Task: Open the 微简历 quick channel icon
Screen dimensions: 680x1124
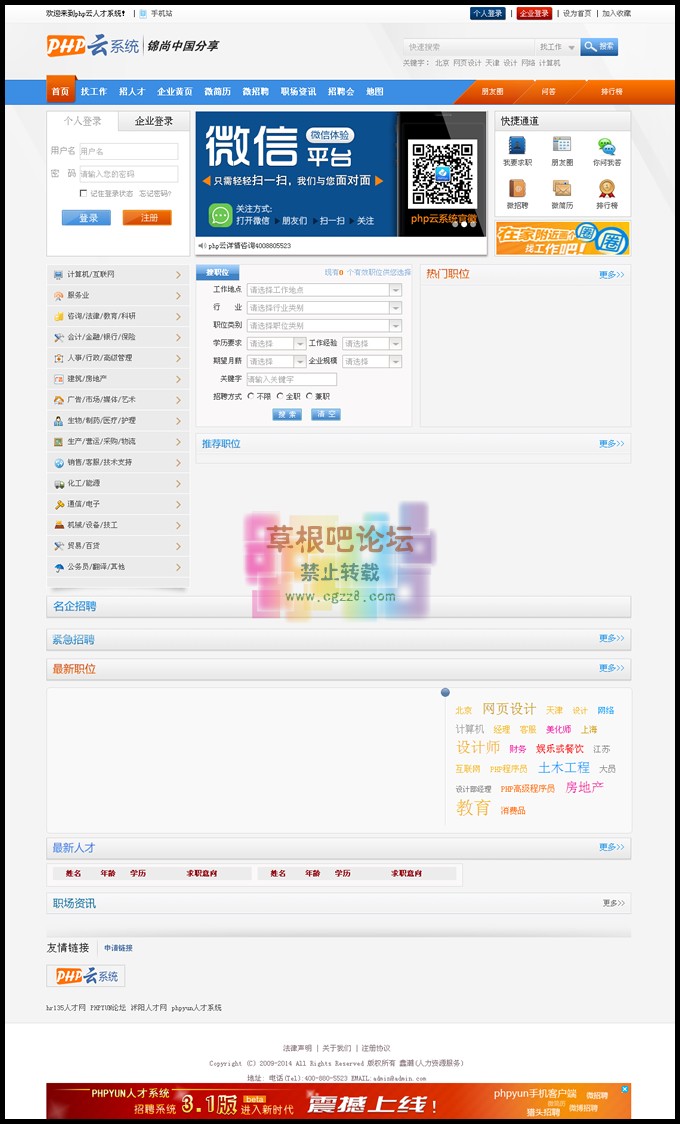Action: click(562, 188)
